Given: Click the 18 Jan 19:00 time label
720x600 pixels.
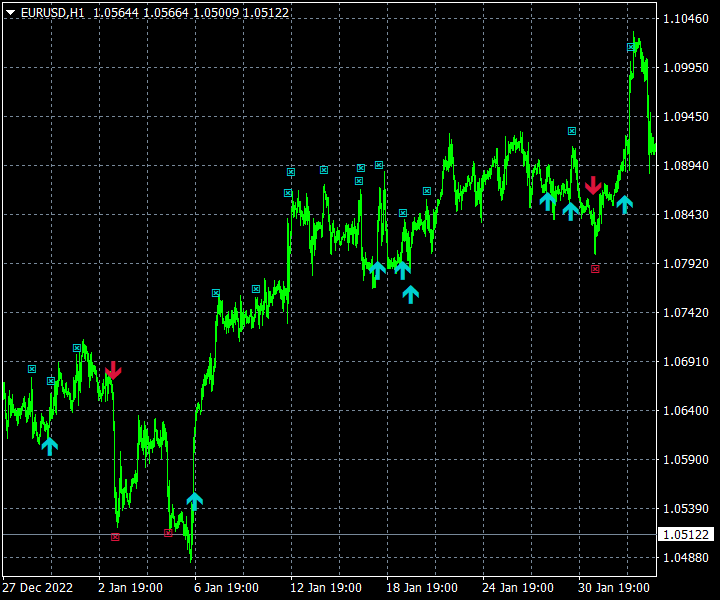Looking at the screenshot, I should pyautogui.click(x=422, y=588).
